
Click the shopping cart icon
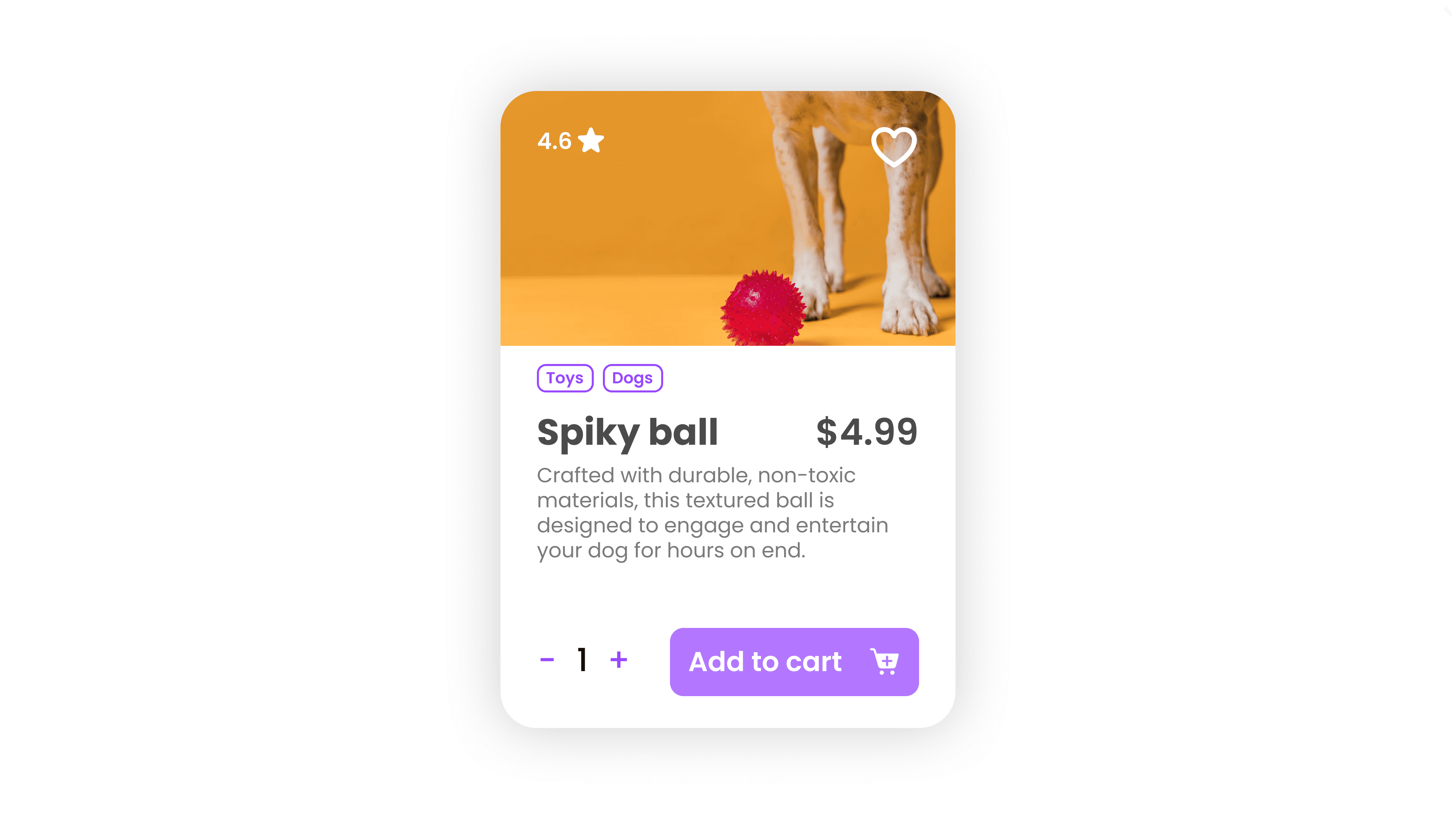pyautogui.click(x=885, y=661)
